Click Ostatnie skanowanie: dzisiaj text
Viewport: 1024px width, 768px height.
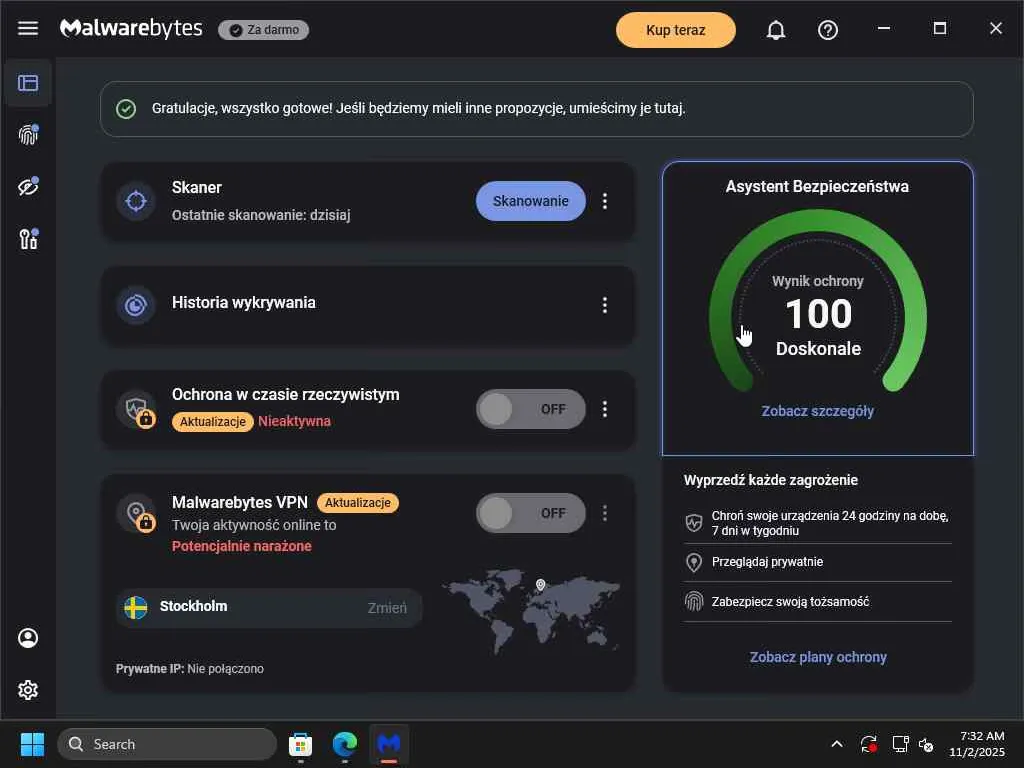click(261, 216)
